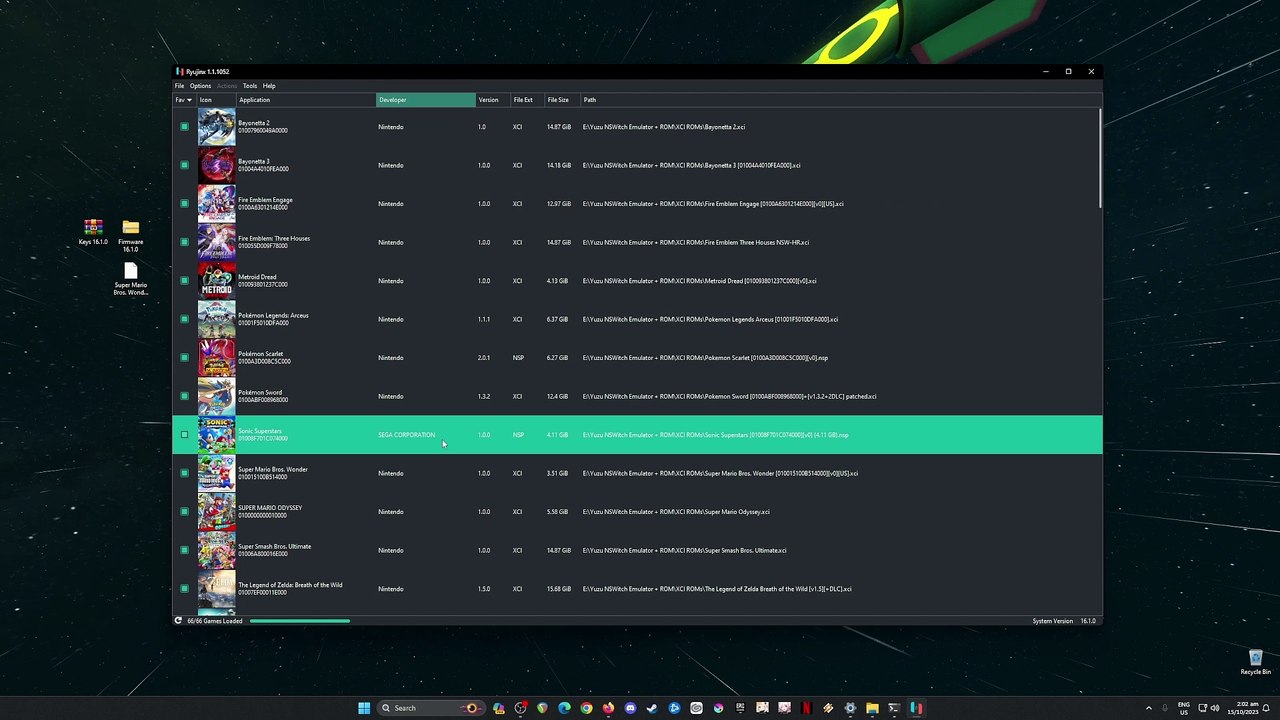Click Fire Emblem Engage file path
The width and height of the screenshot is (1280, 720).
[x=712, y=204]
